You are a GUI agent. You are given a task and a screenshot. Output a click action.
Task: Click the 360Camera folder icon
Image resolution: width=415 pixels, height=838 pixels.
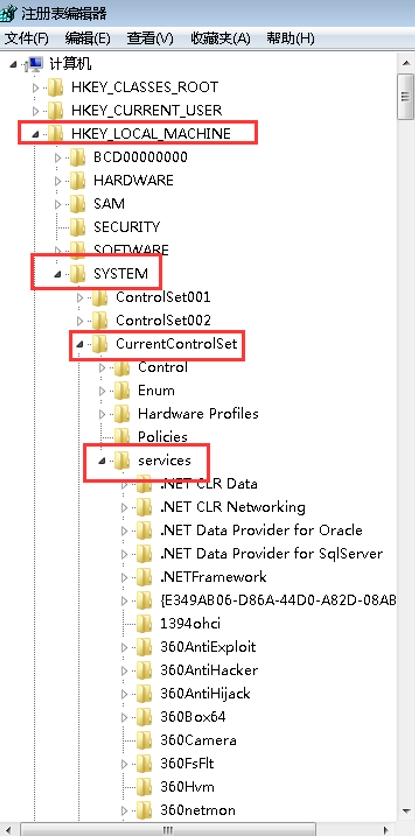[145, 740]
